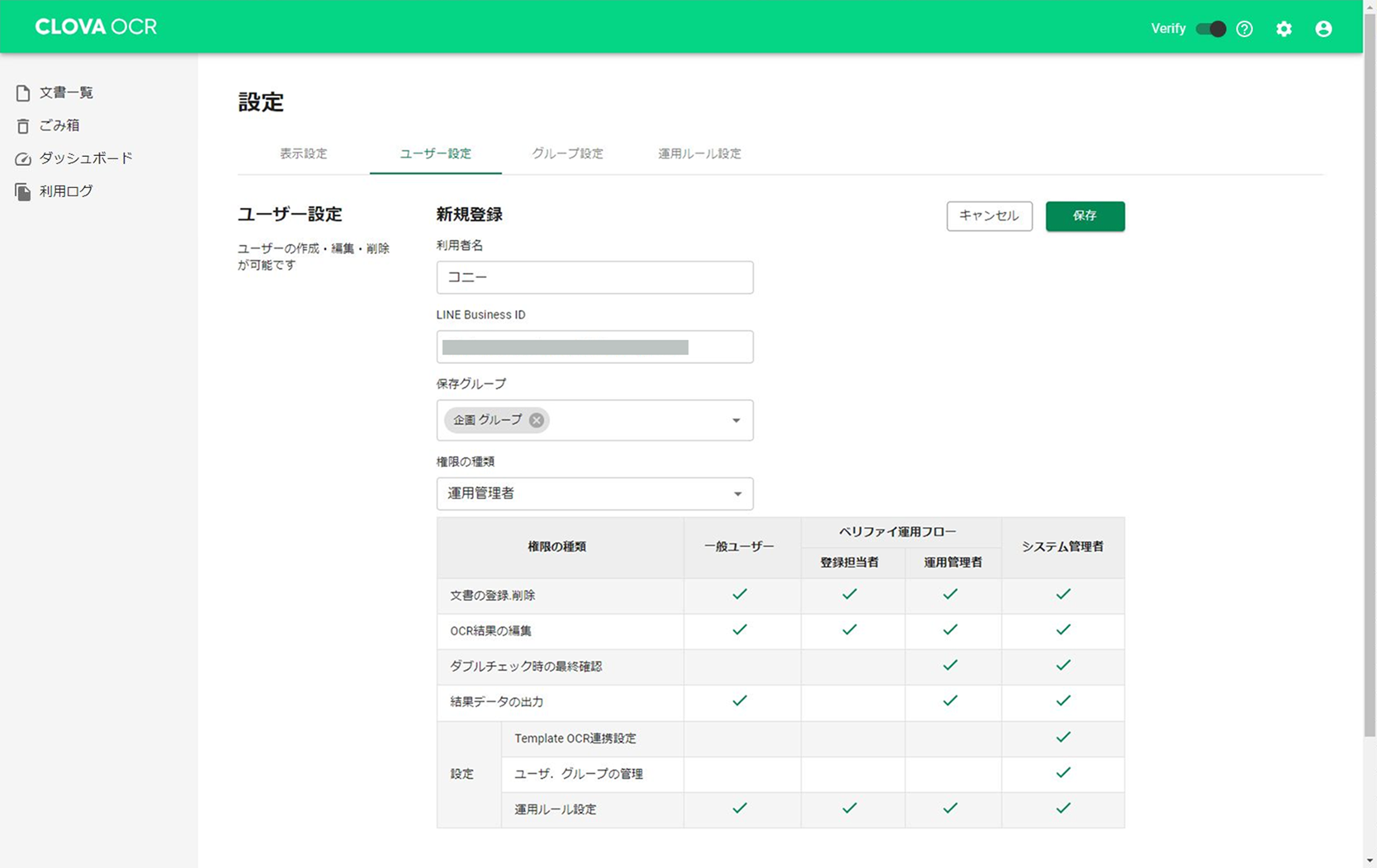Switch to the グループ設定 tab
Screen dimensions: 1377x868
pos(567,153)
